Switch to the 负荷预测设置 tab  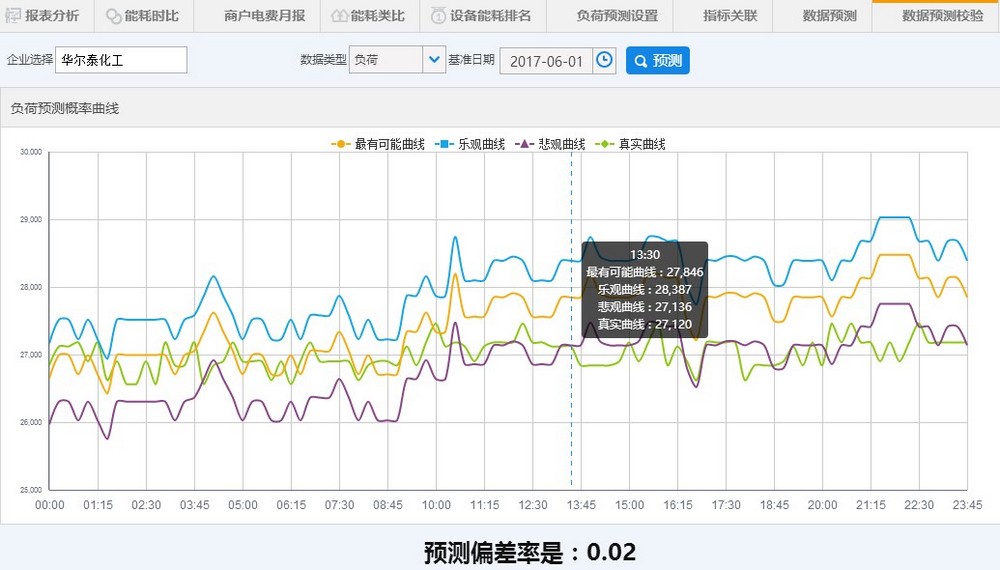pos(617,16)
